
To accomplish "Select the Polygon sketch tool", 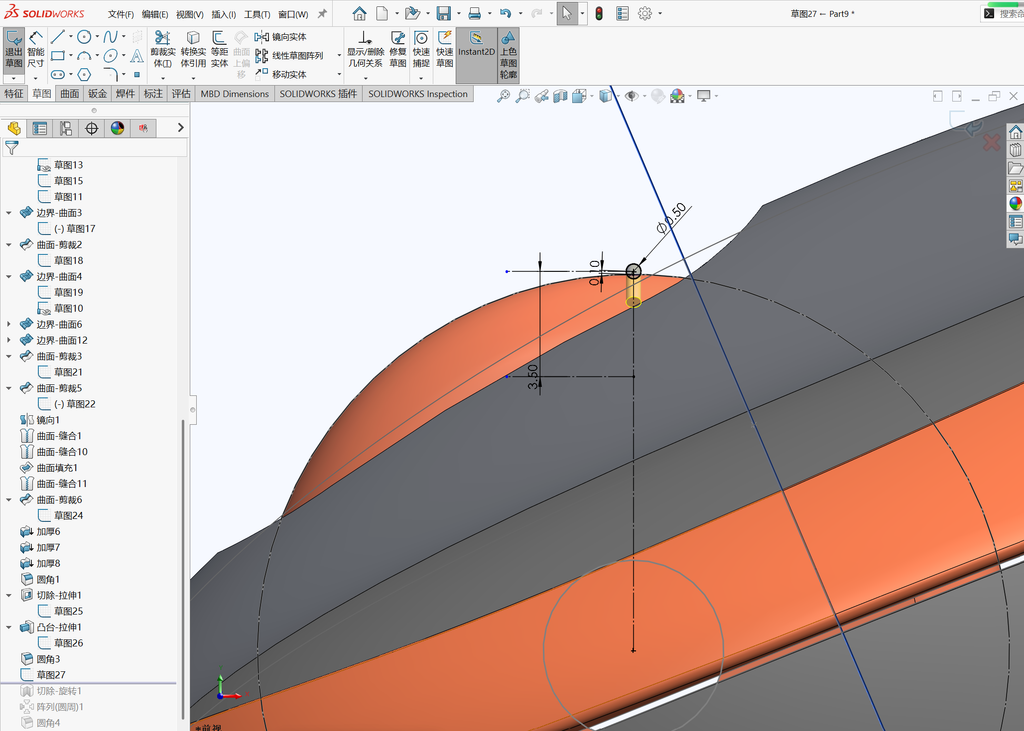I will click(84, 74).
